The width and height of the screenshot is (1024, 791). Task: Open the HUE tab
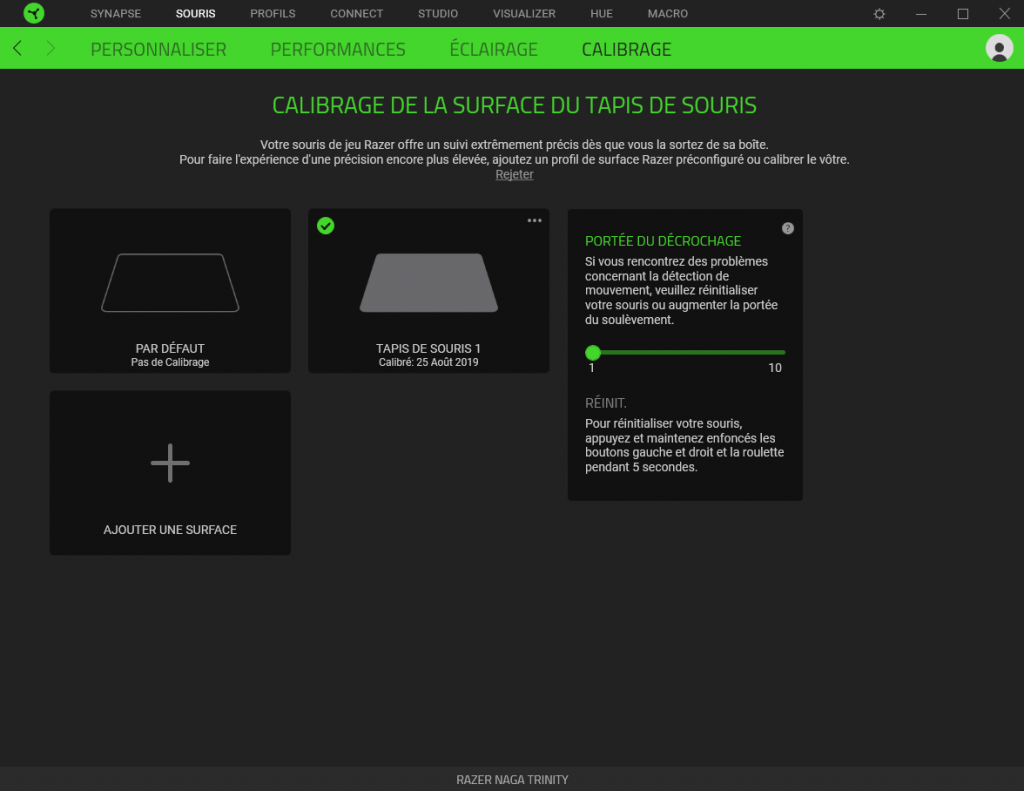pos(601,14)
